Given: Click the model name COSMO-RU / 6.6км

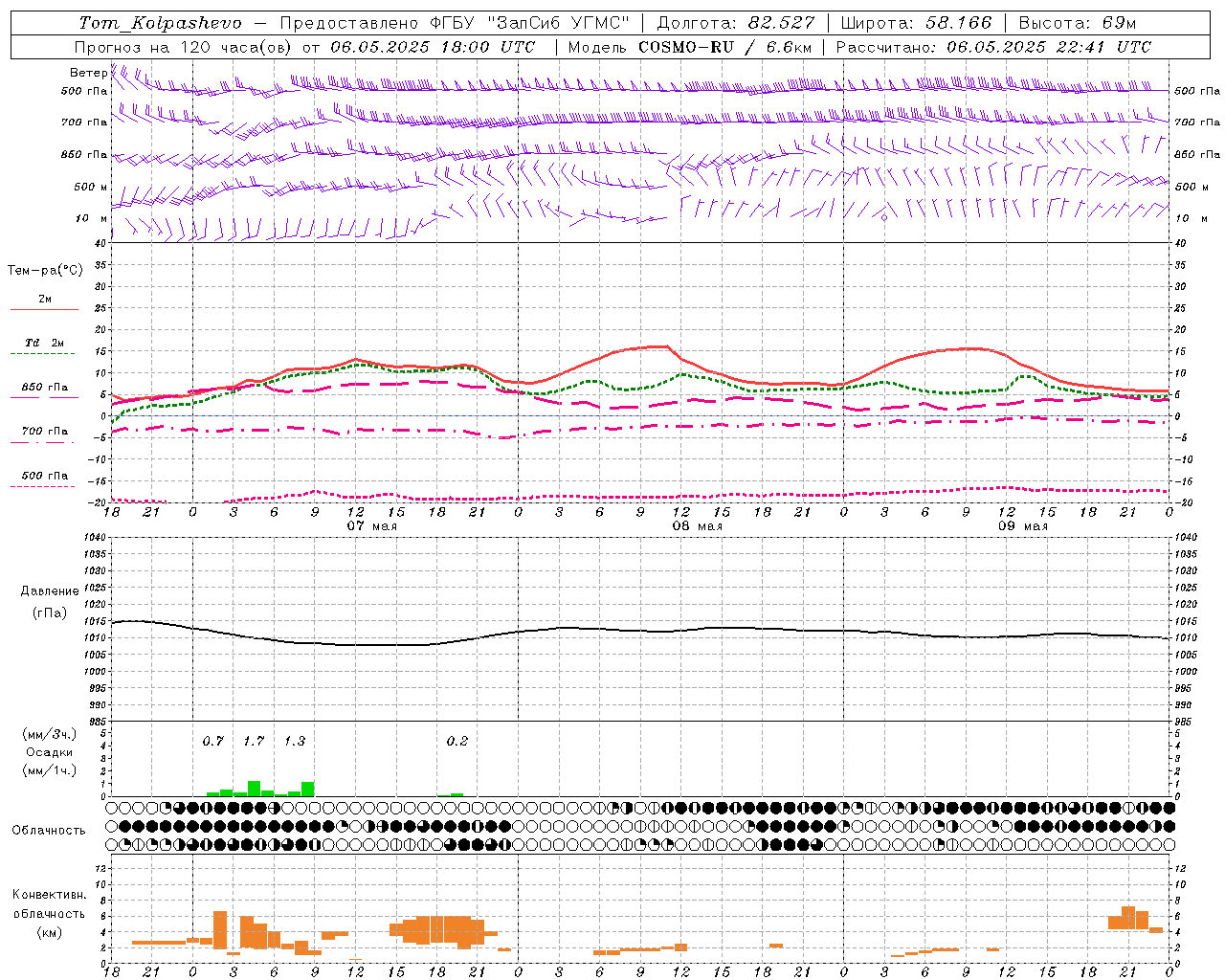Looking at the screenshot, I should pos(725,47).
